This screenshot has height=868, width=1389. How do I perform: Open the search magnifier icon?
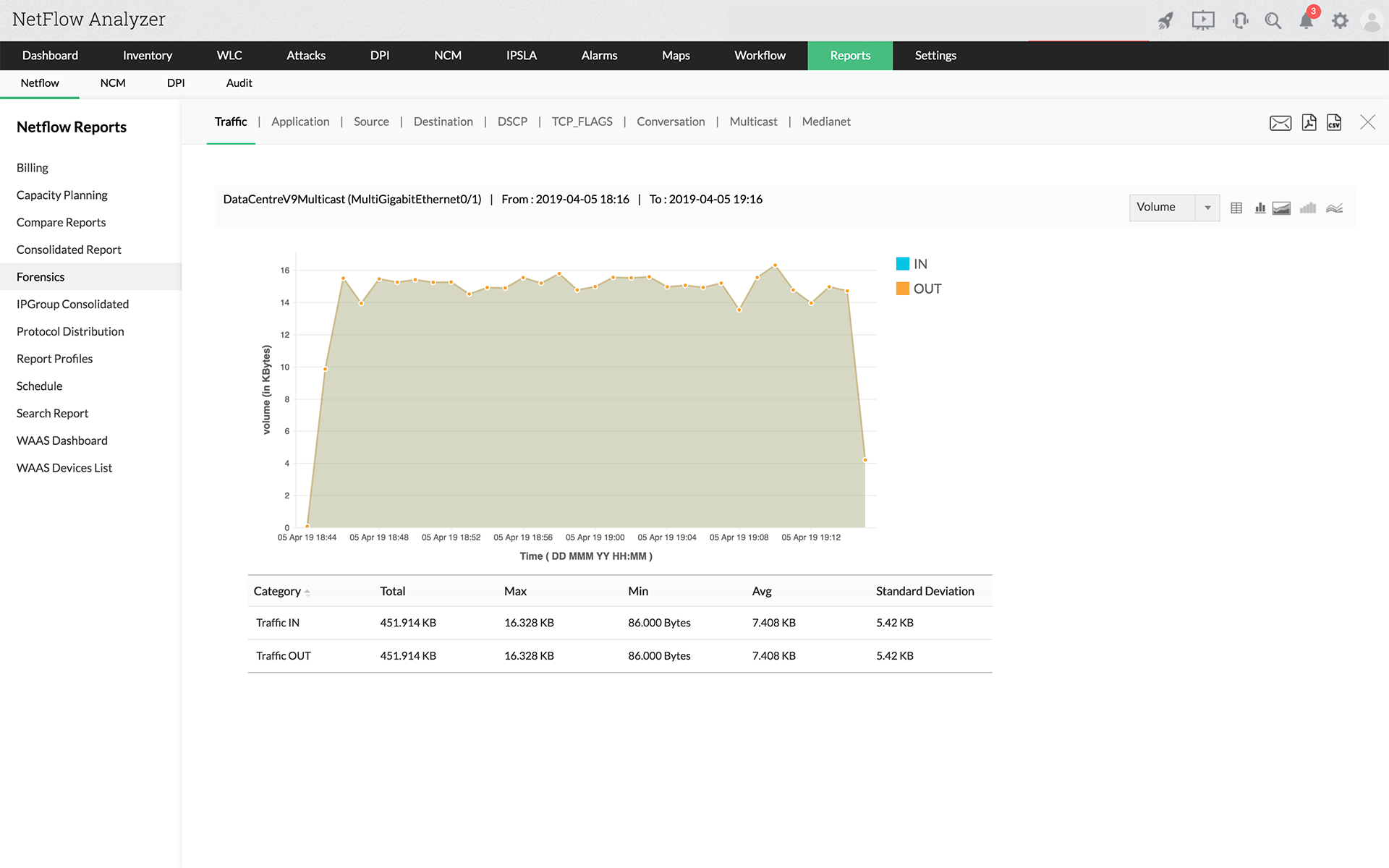point(1273,21)
